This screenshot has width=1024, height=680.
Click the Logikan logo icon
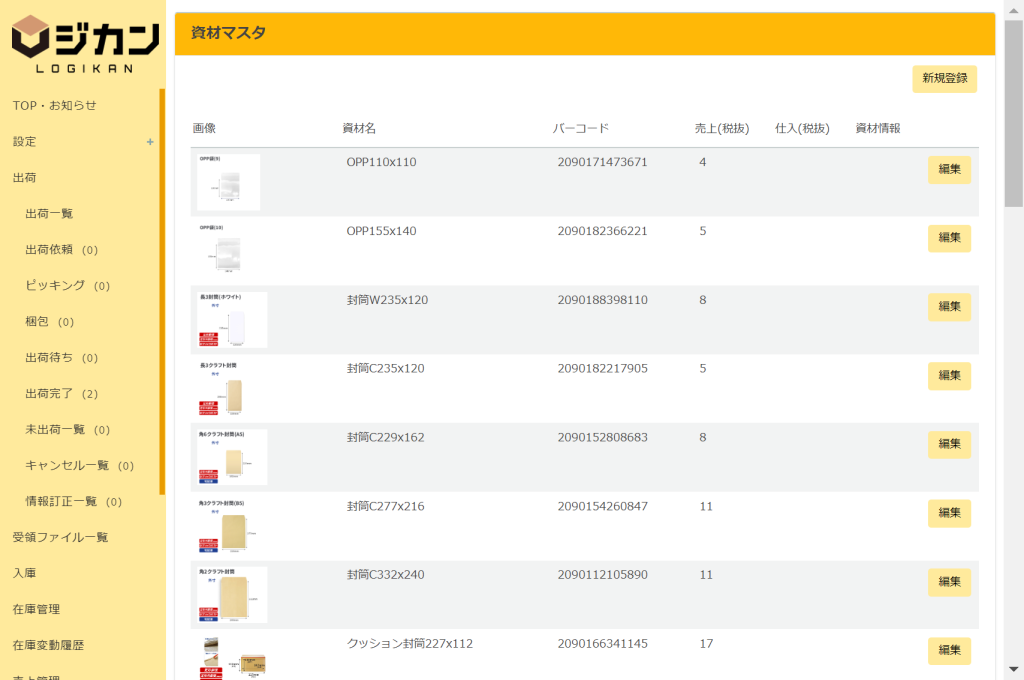(32, 37)
